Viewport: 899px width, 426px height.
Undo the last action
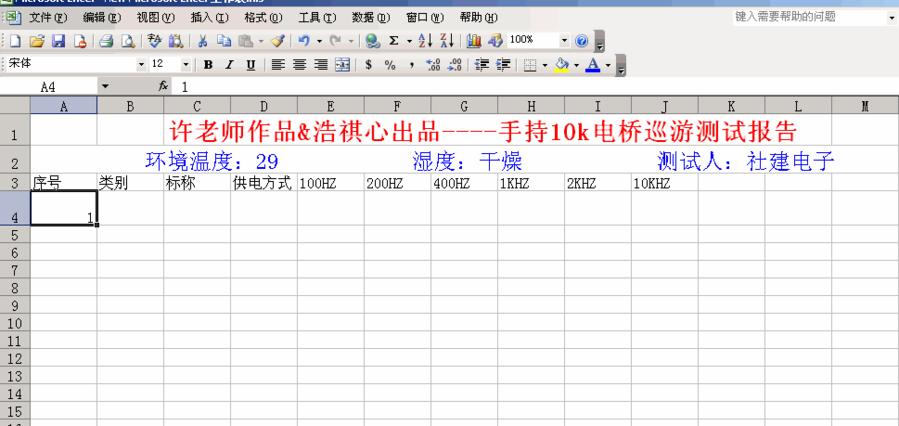304,41
